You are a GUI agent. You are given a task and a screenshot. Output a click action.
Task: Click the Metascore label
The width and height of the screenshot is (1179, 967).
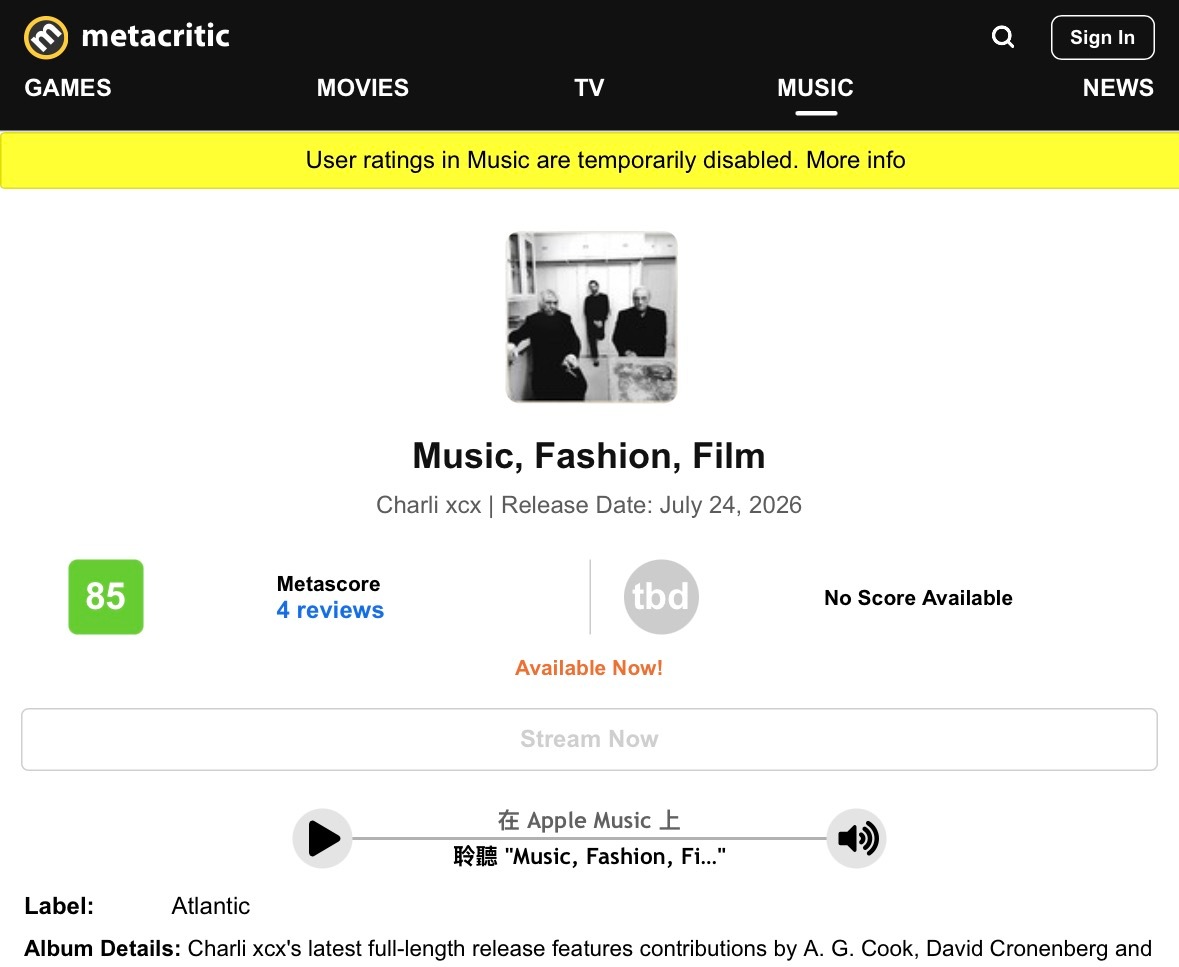[329, 584]
